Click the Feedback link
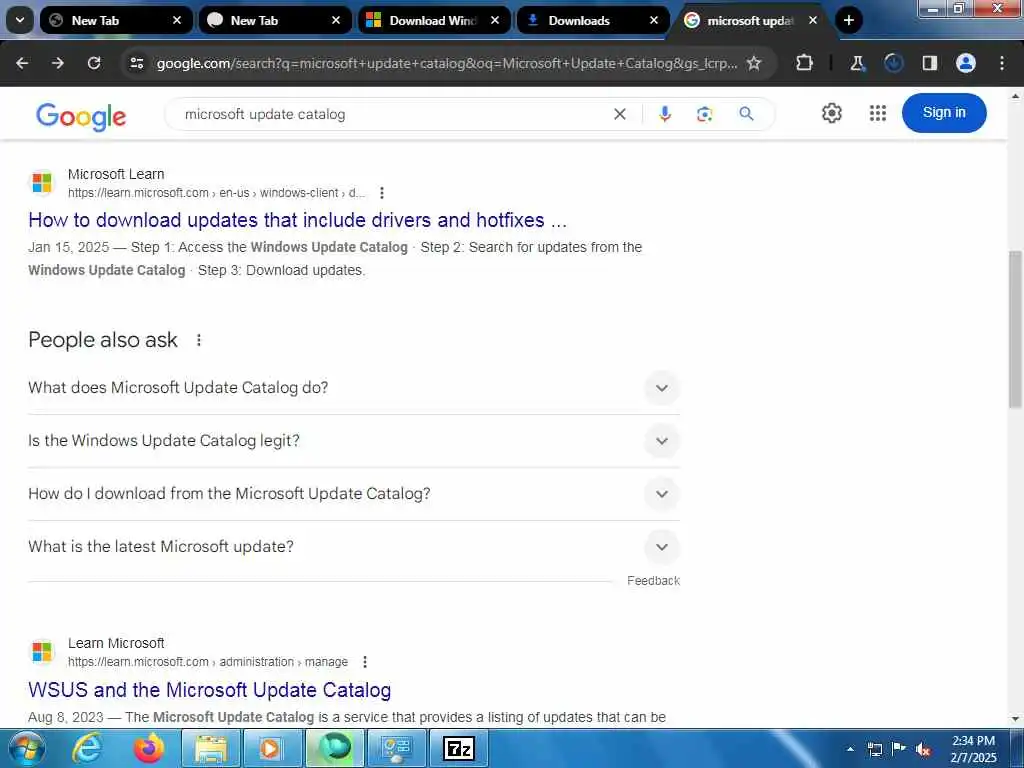Image resolution: width=1024 pixels, height=768 pixels. coord(653,581)
